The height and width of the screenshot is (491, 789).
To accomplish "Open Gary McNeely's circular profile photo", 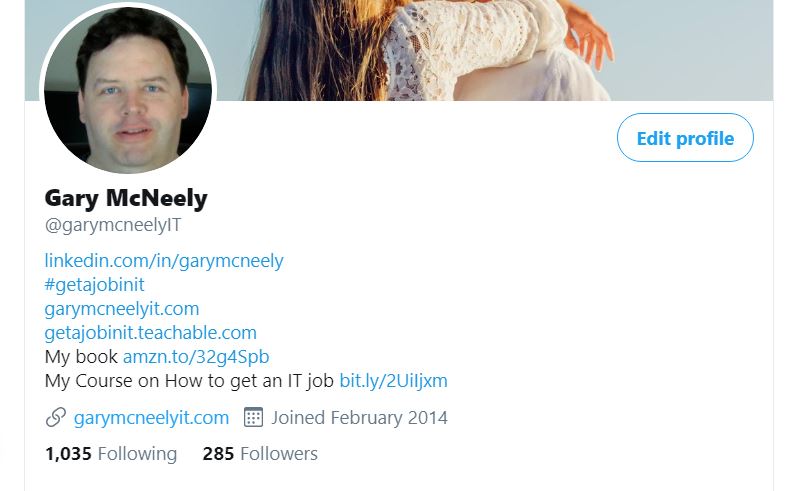I will (128, 89).
